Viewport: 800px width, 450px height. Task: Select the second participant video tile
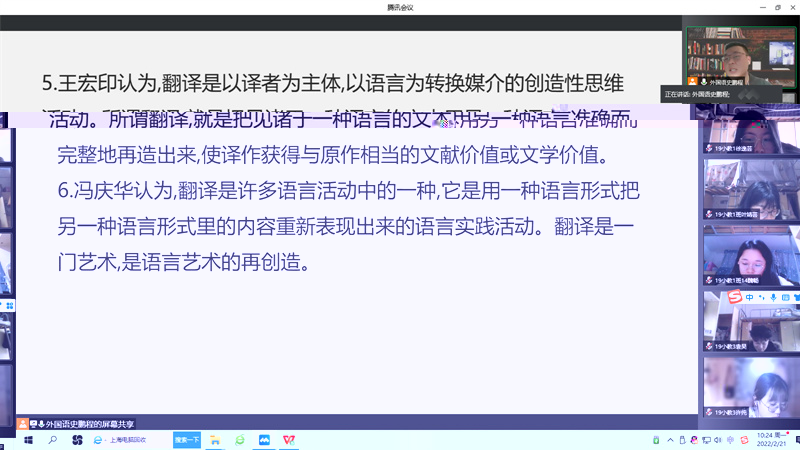[751, 183]
